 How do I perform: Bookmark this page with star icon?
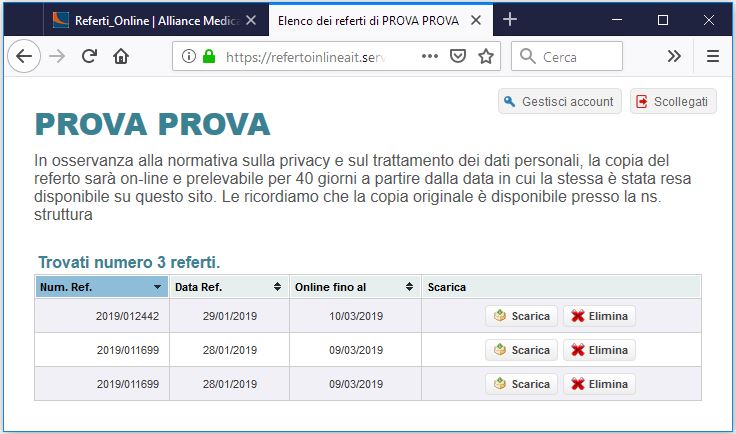486,56
